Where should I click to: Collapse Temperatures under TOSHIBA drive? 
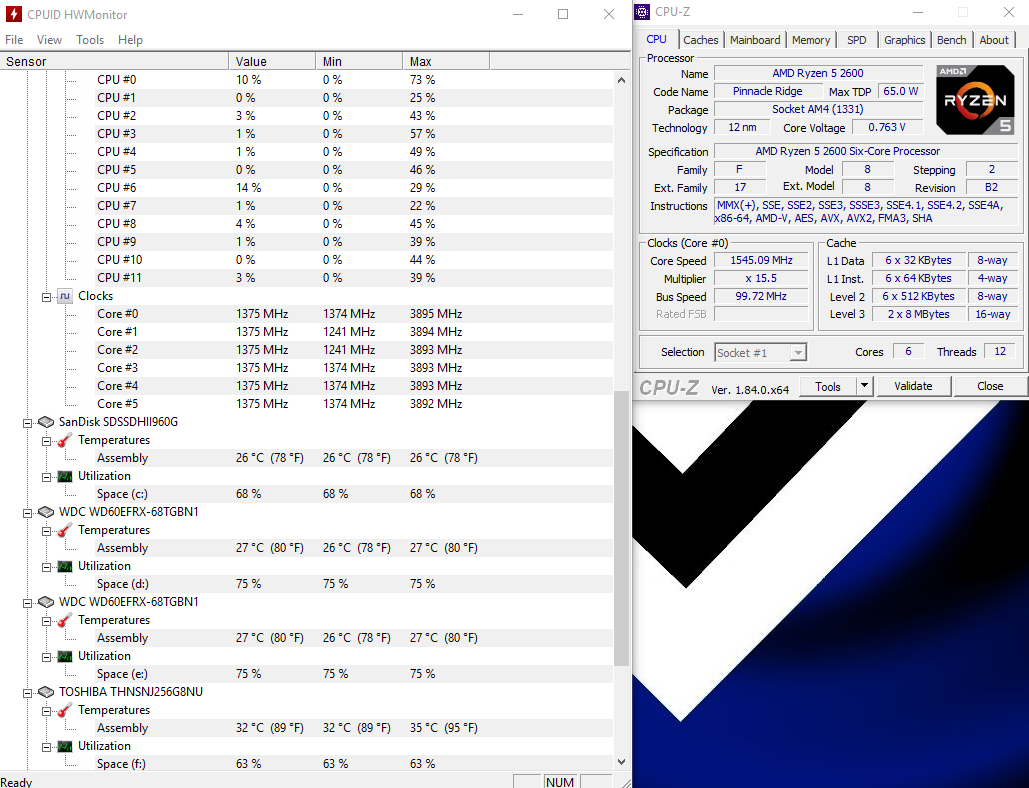(46, 711)
